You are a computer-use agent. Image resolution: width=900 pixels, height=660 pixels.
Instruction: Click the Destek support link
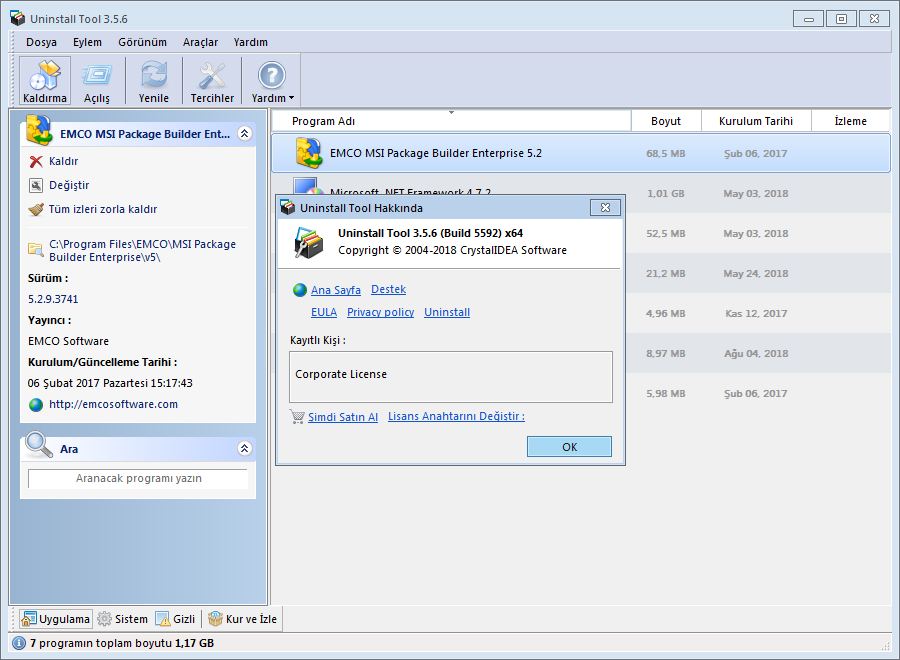[389, 289]
